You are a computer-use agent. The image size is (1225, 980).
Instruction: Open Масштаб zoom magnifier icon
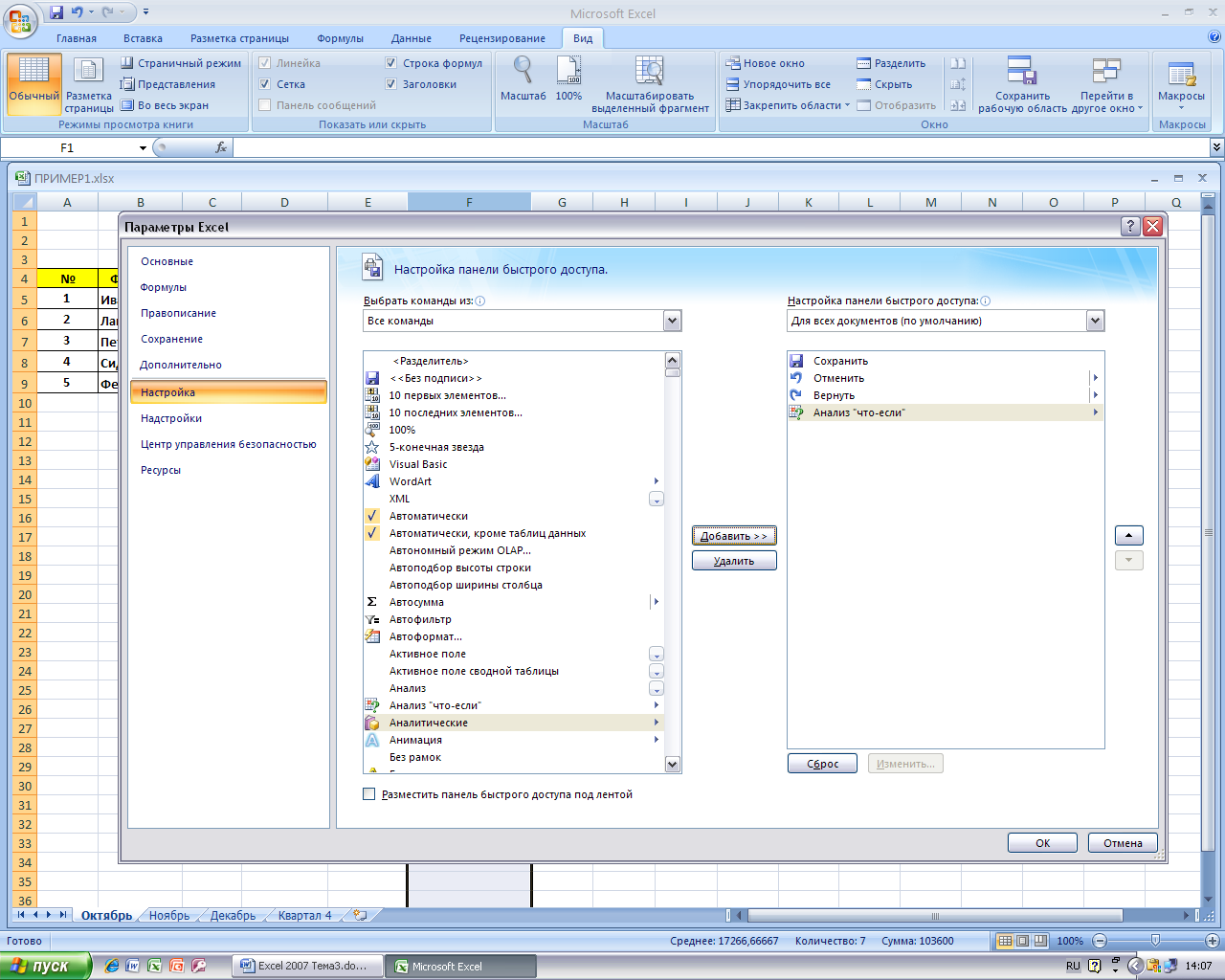pyautogui.click(x=523, y=70)
